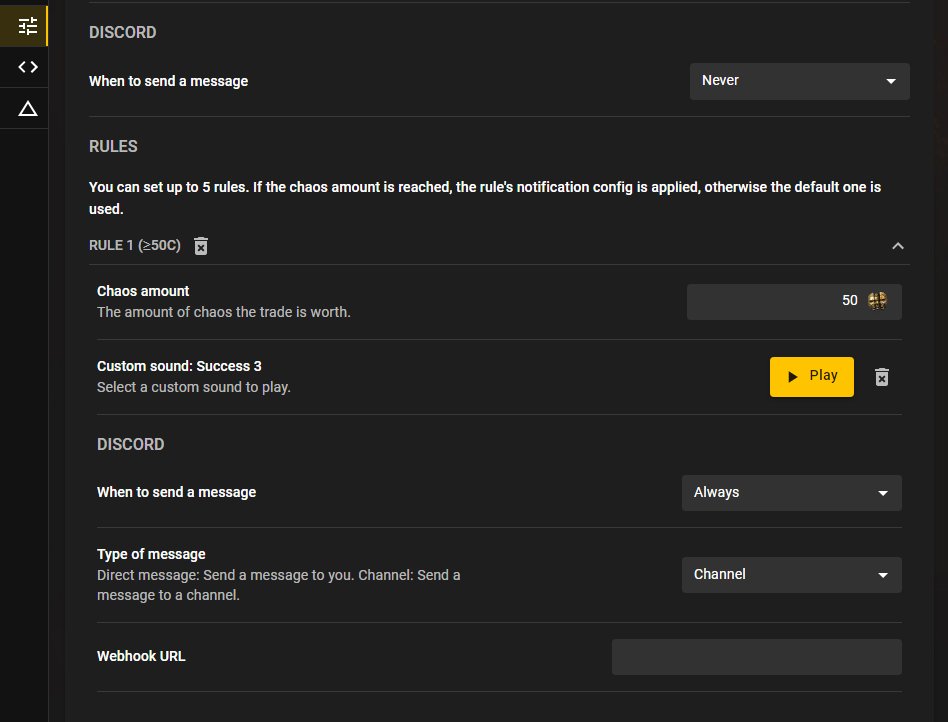Delete Rule 1 using its trash icon
948x722 pixels.
(201, 245)
